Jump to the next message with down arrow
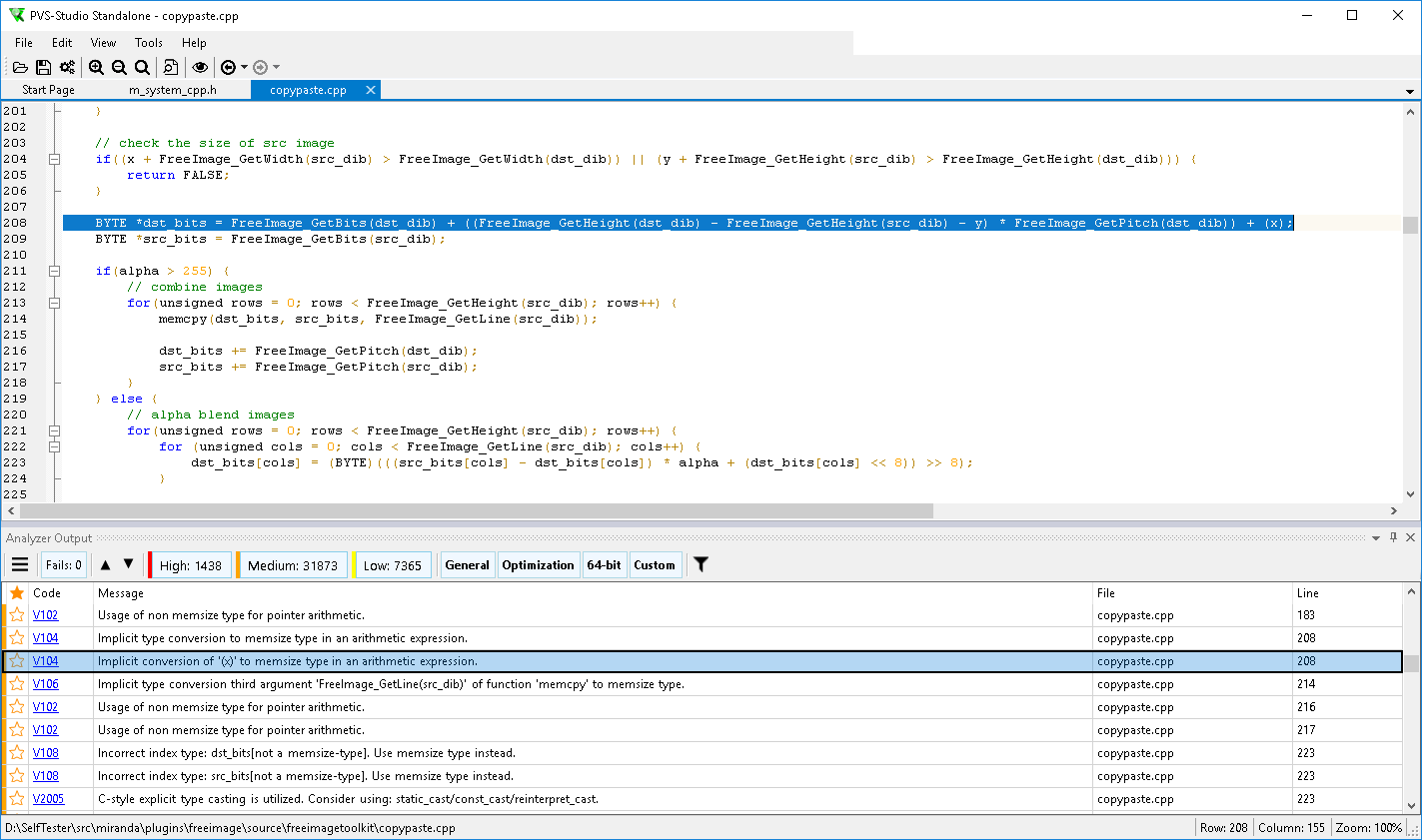 [x=128, y=565]
